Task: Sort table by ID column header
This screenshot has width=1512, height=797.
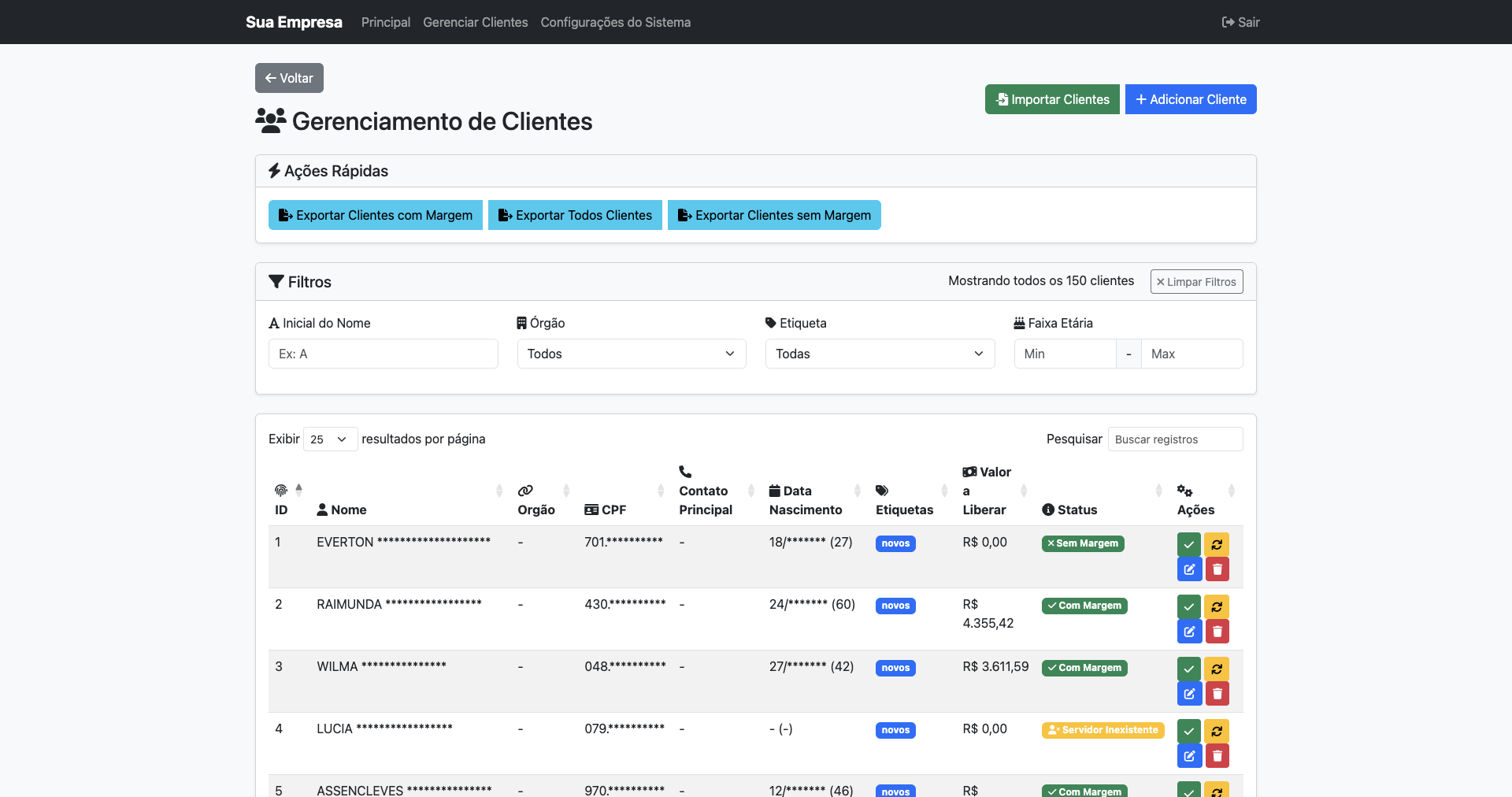Action: (282, 500)
